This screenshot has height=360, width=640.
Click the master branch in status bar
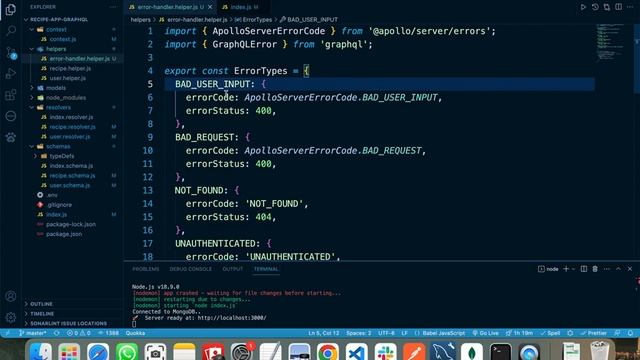click(x=32, y=333)
